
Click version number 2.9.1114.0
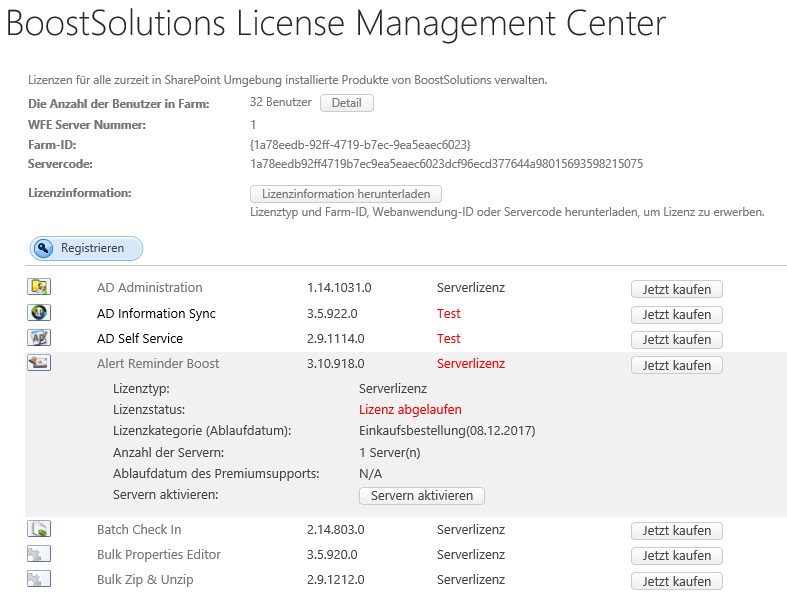336,339
